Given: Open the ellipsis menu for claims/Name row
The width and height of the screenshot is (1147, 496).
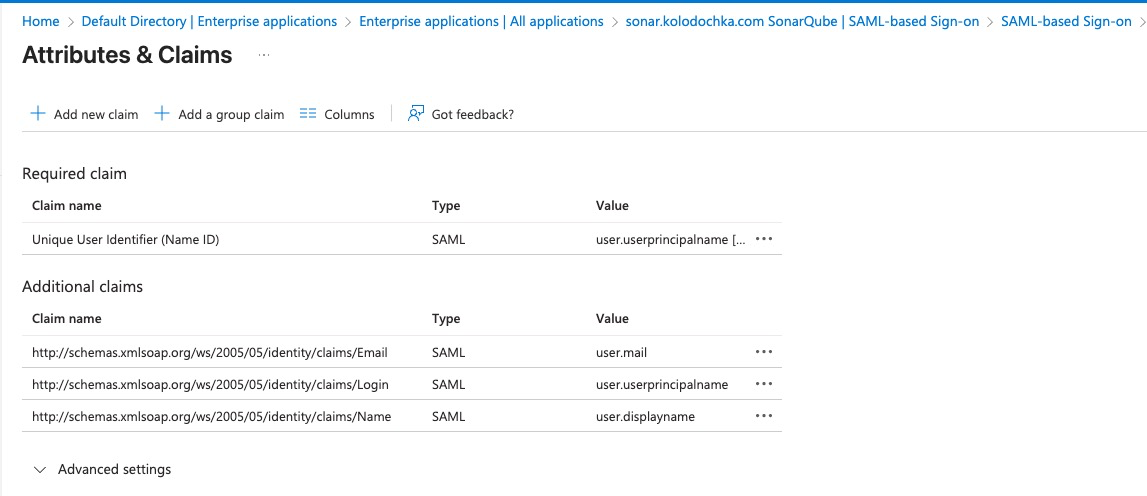Looking at the screenshot, I should point(764,416).
